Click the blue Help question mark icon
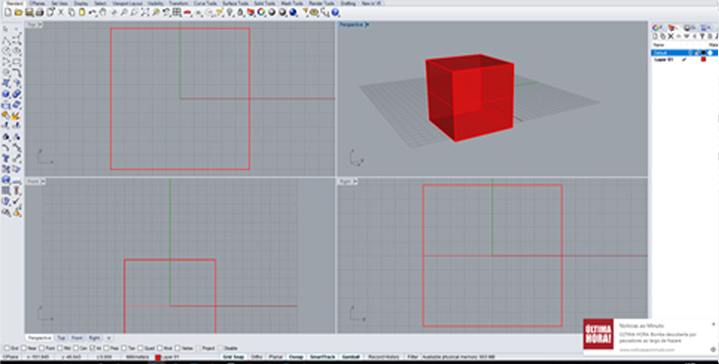Image resolution: width=719 pixels, height=364 pixels. pos(335,12)
